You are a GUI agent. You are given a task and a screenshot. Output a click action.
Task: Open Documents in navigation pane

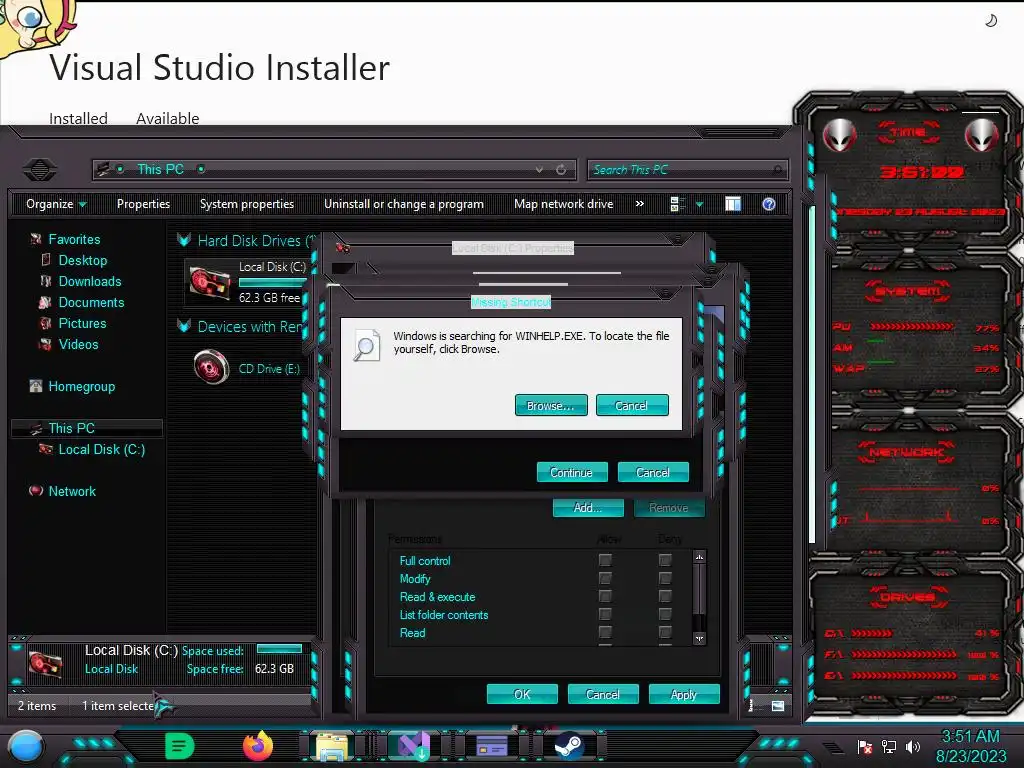(x=91, y=302)
